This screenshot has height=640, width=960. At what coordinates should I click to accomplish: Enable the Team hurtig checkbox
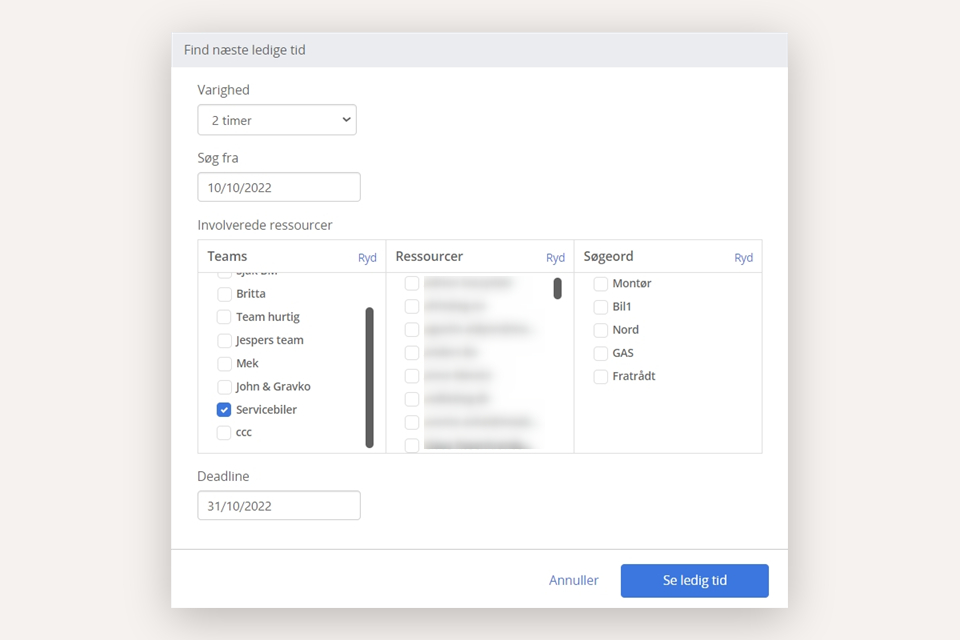click(224, 317)
